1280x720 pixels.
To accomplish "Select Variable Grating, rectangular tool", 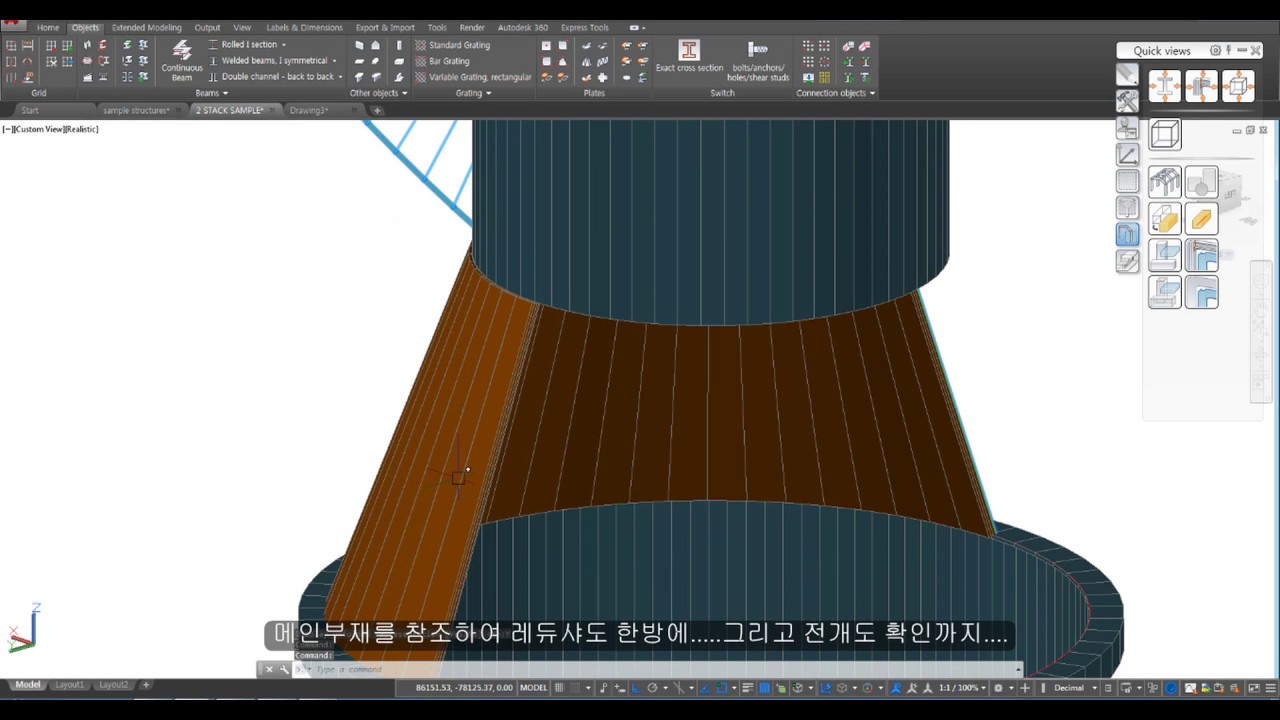I will coord(473,77).
